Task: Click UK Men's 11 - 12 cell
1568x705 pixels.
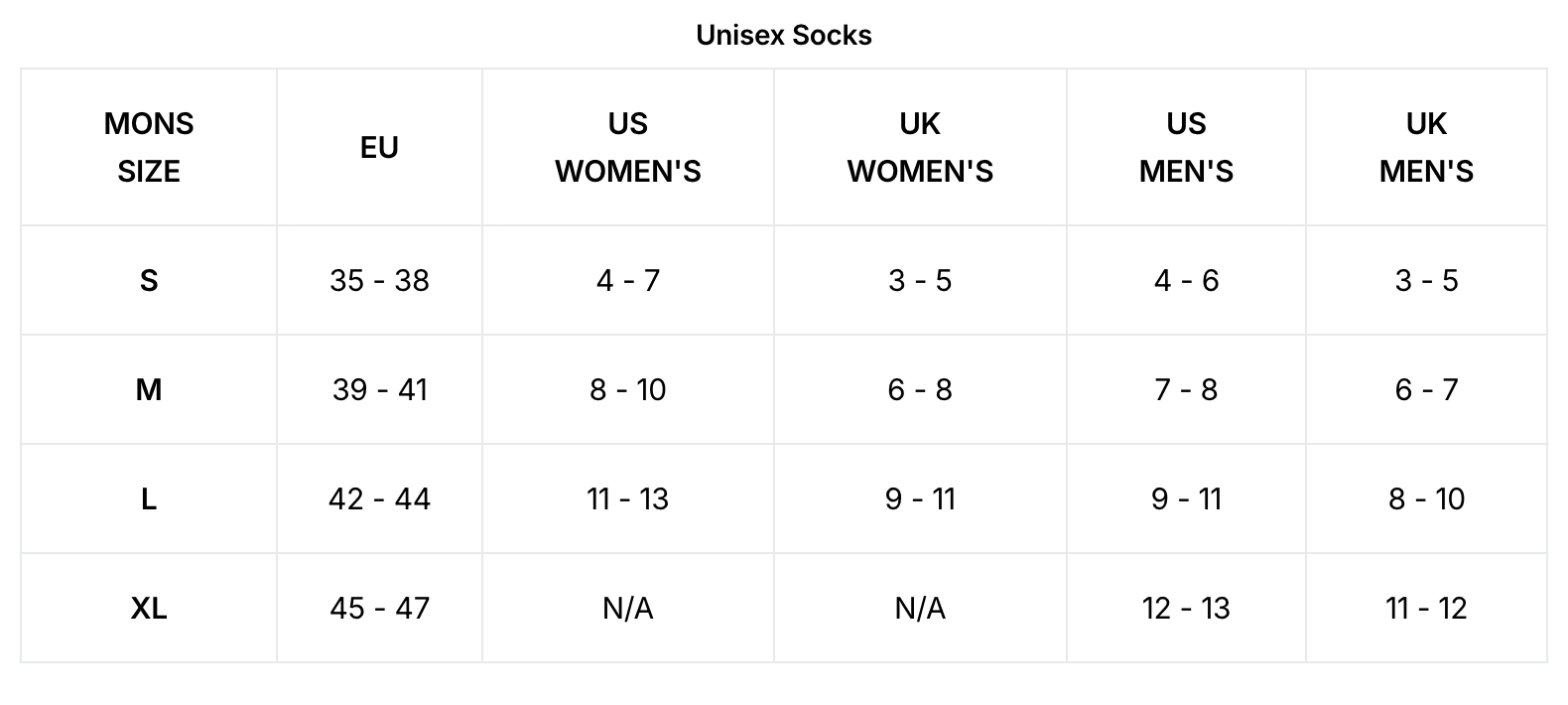Action: coord(1426,608)
